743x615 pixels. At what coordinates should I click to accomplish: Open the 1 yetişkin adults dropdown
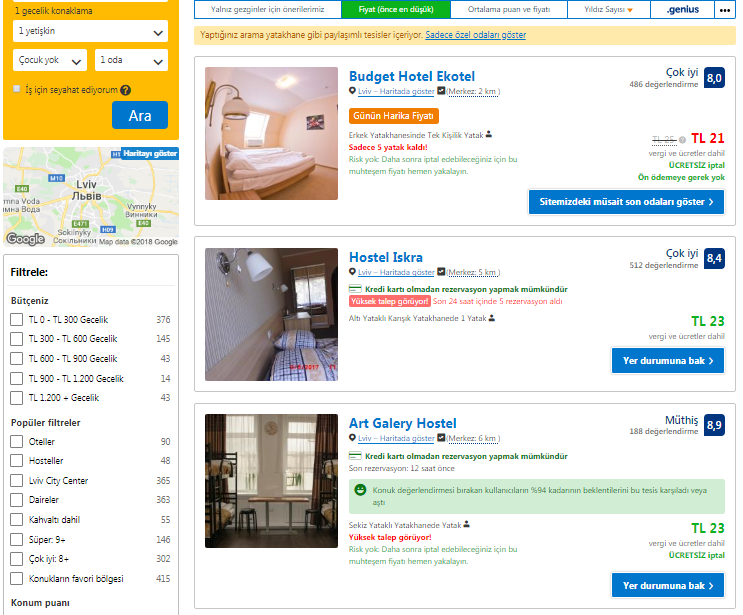click(91, 32)
